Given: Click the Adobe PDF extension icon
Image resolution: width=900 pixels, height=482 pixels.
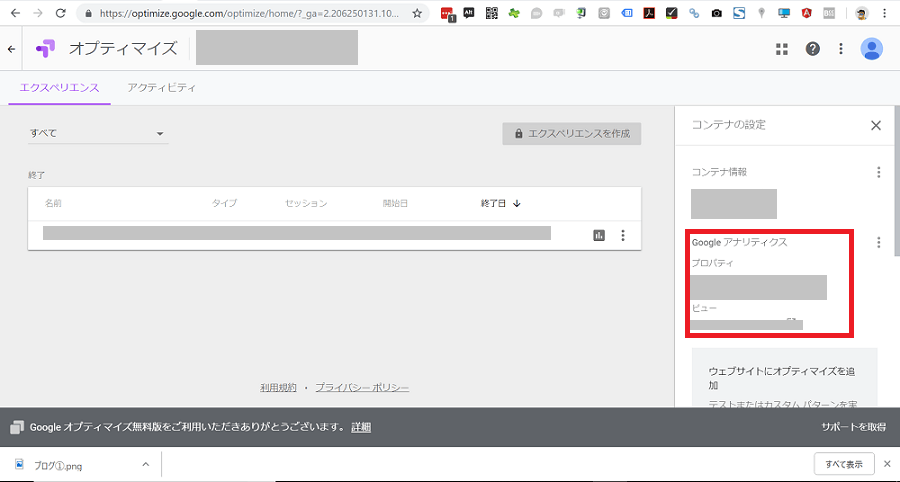Looking at the screenshot, I should (649, 13).
